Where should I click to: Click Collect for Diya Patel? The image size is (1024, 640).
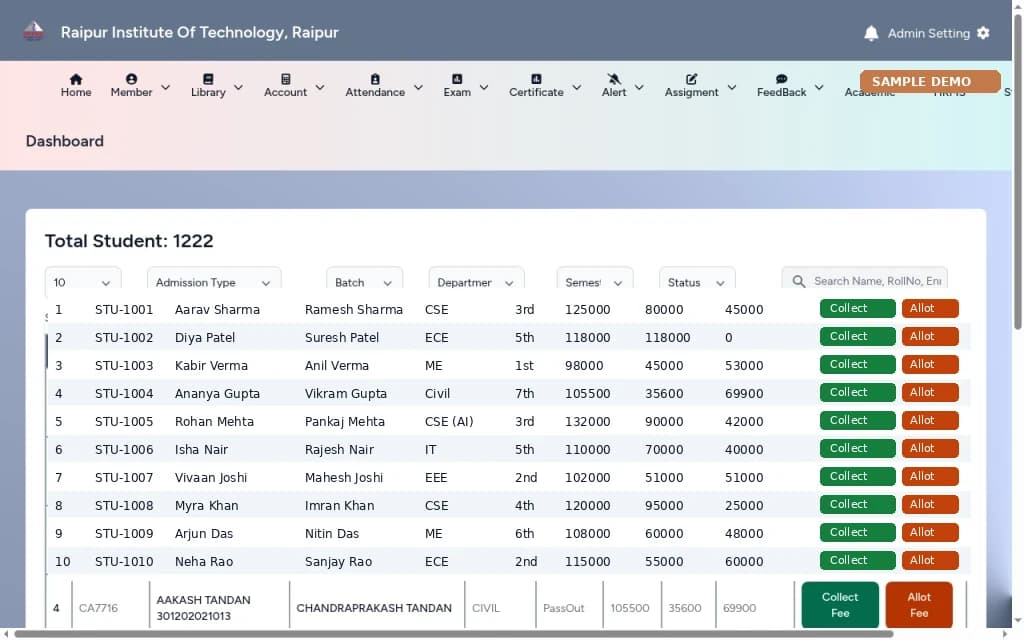[x=857, y=336]
